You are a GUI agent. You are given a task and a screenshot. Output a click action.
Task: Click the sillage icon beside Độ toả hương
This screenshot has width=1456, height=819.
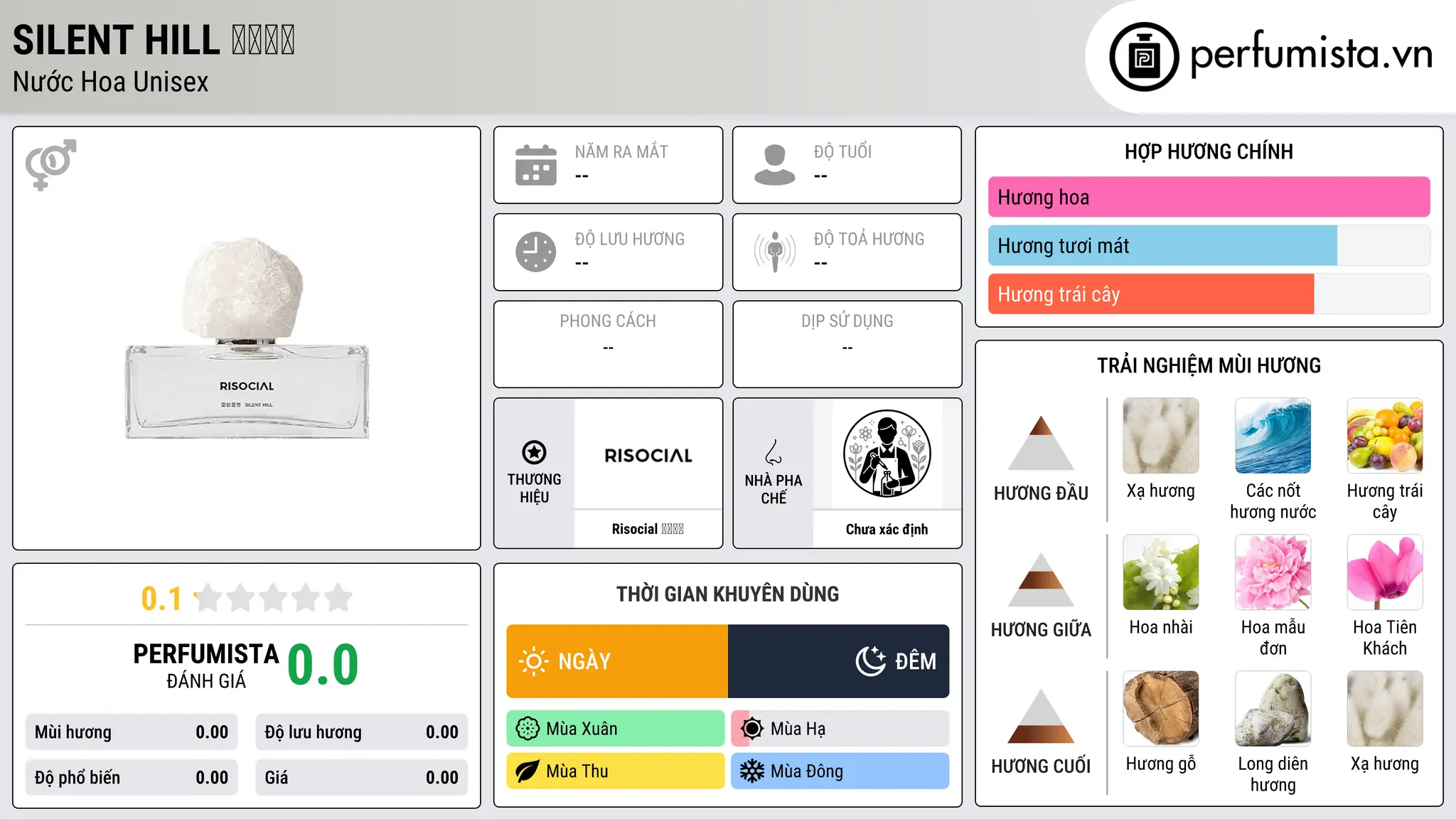coord(775,252)
